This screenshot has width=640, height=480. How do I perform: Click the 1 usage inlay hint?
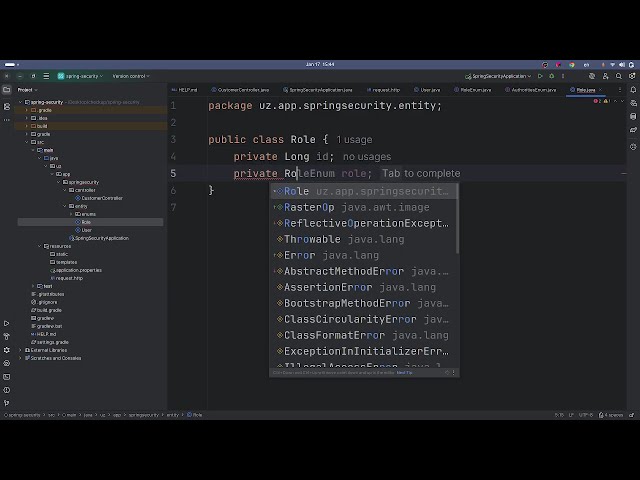pos(354,140)
